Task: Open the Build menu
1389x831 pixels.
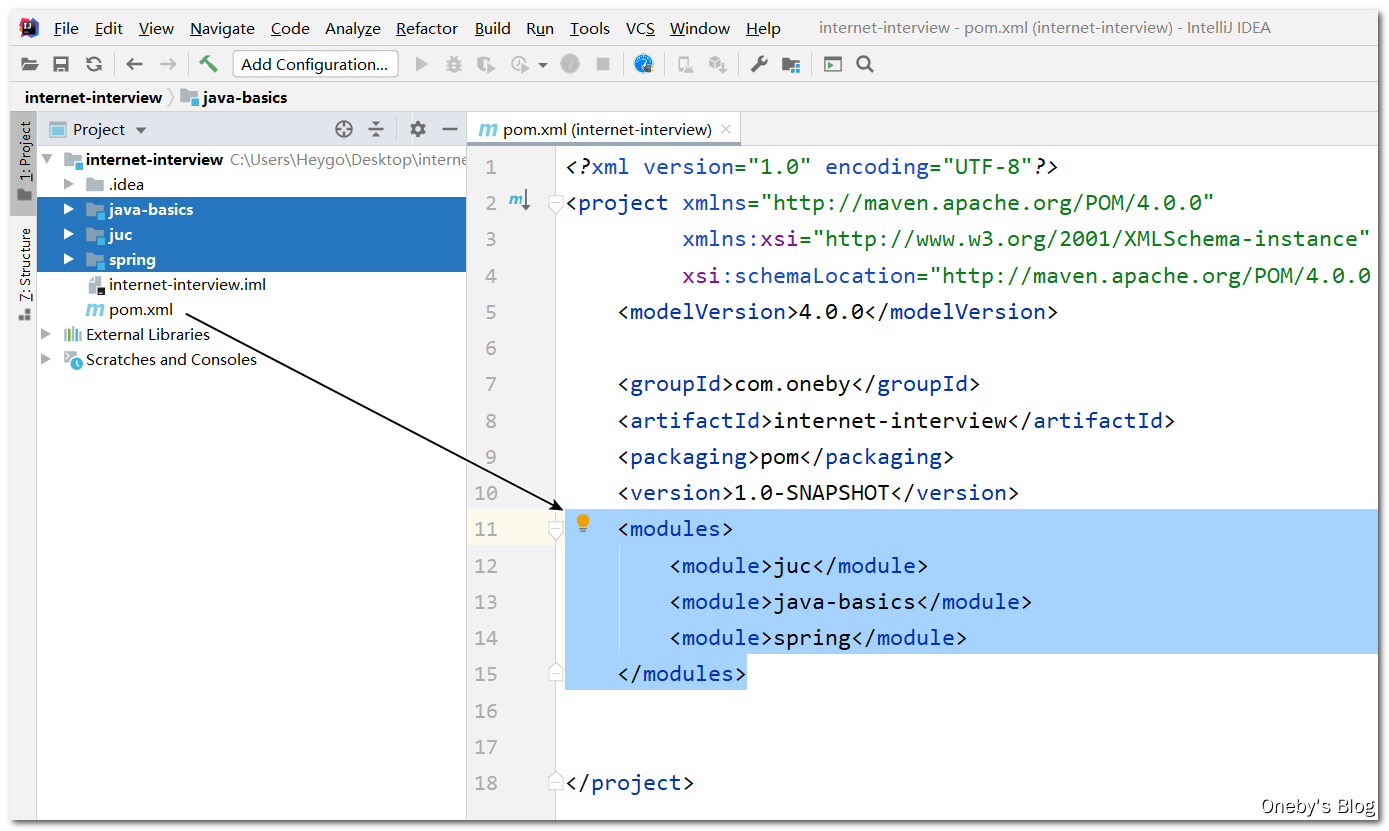Action: coord(493,28)
